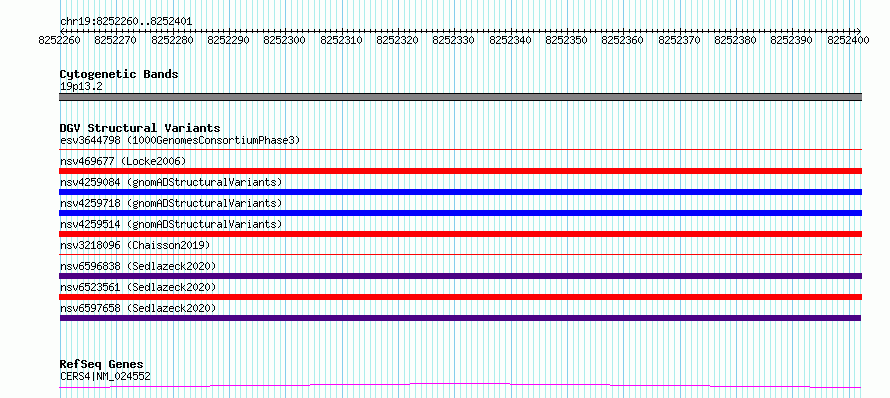Select the red nsv469677 variant bar
This screenshot has width=890, height=398.
click(x=460, y=171)
